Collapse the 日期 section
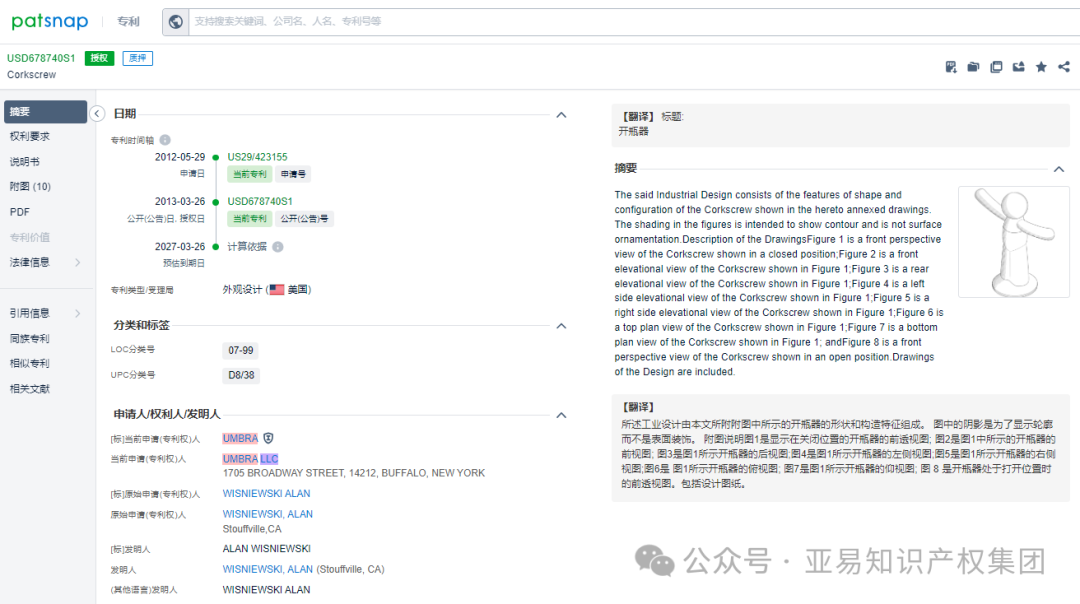 561,115
